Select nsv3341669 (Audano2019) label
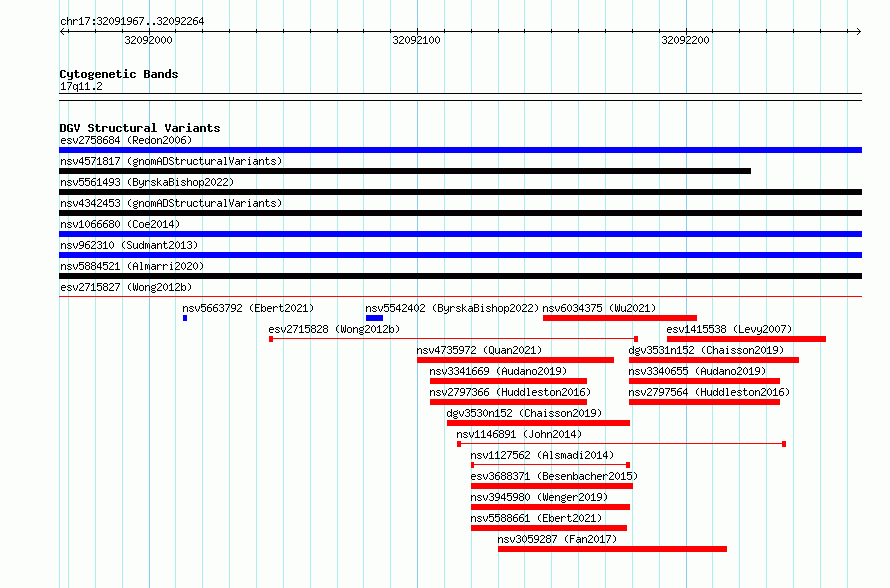The width and height of the screenshot is (890, 588). point(498,371)
